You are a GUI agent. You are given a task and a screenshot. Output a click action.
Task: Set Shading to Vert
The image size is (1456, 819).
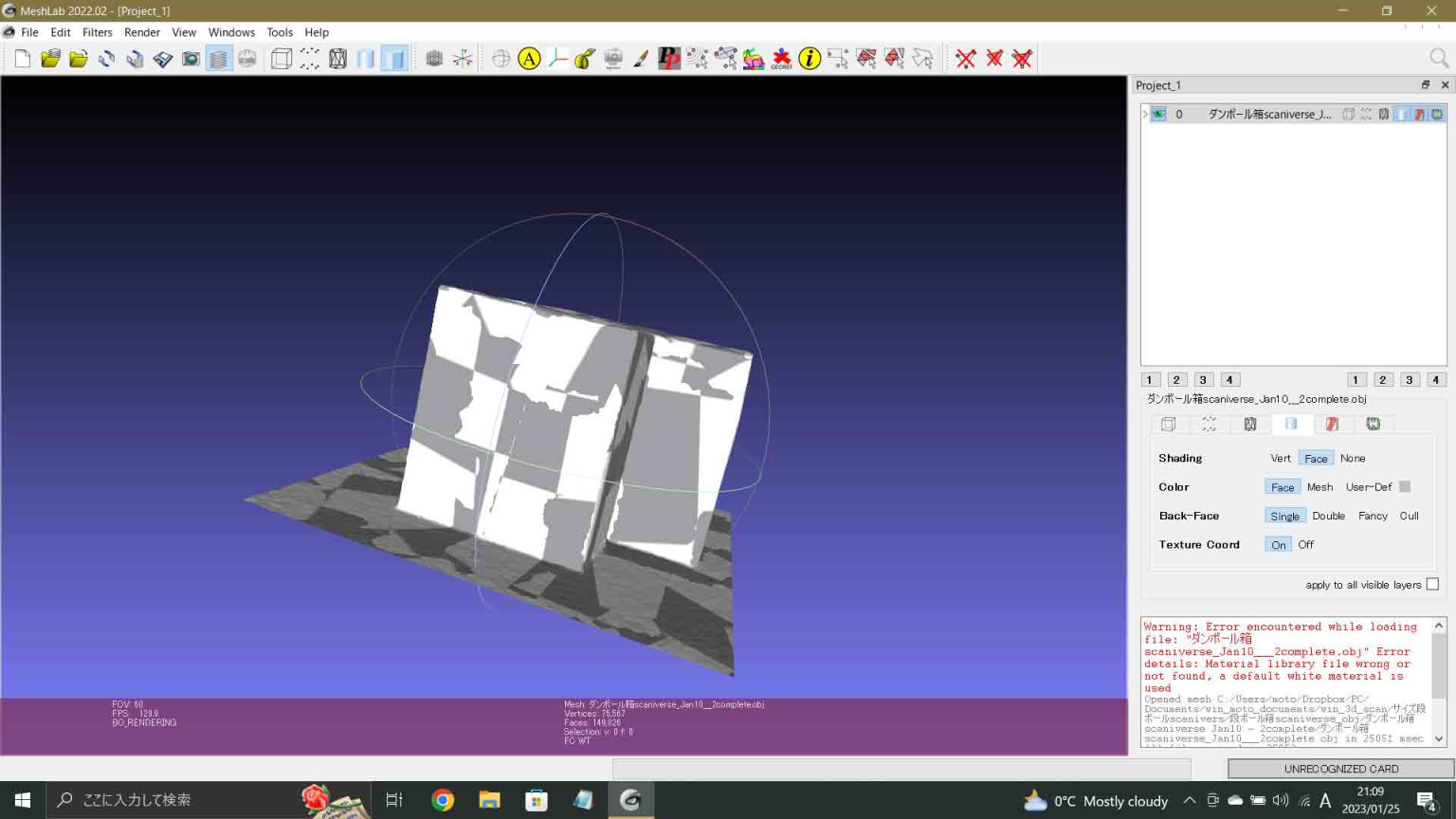pos(1281,458)
